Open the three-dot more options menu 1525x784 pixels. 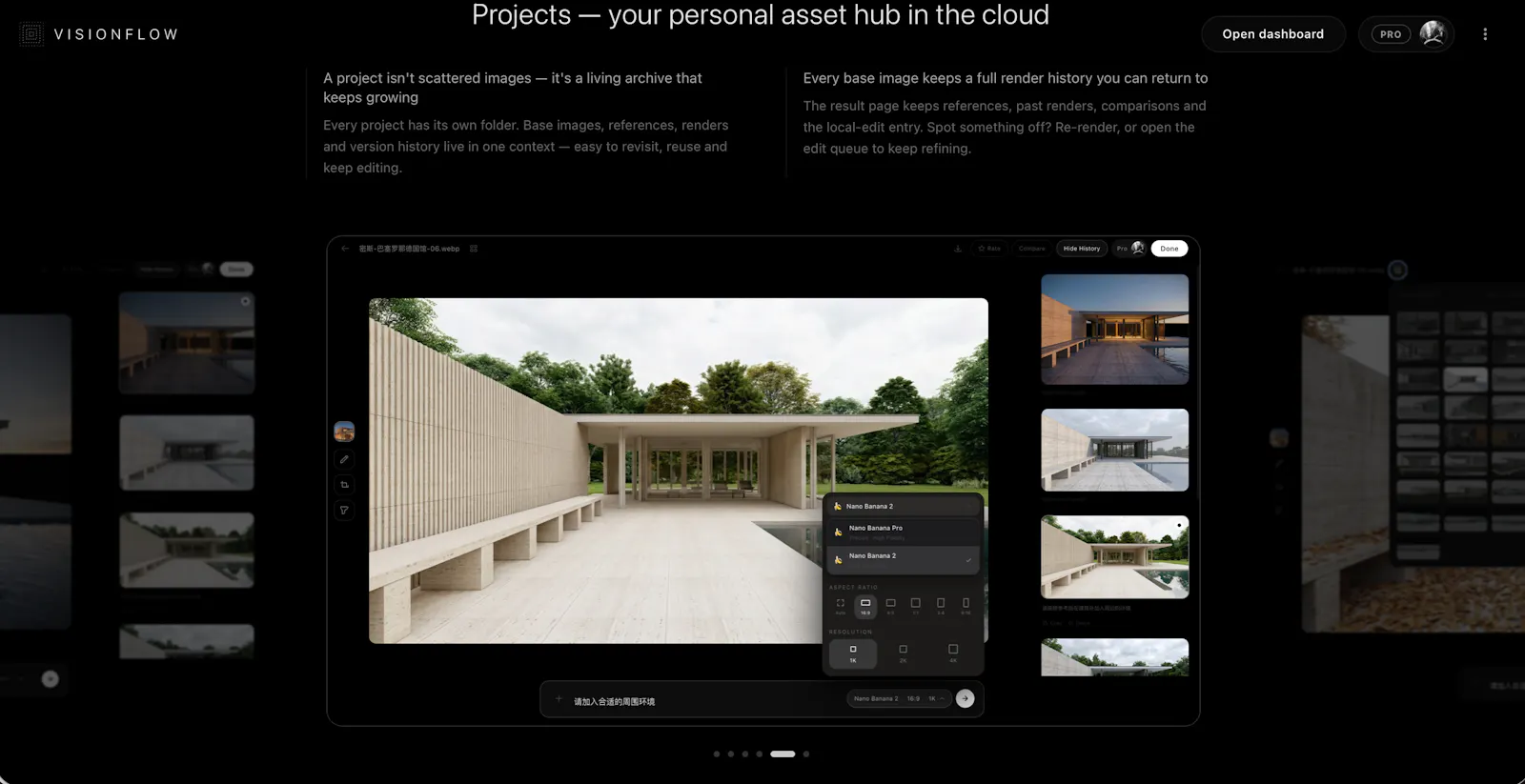[1485, 34]
